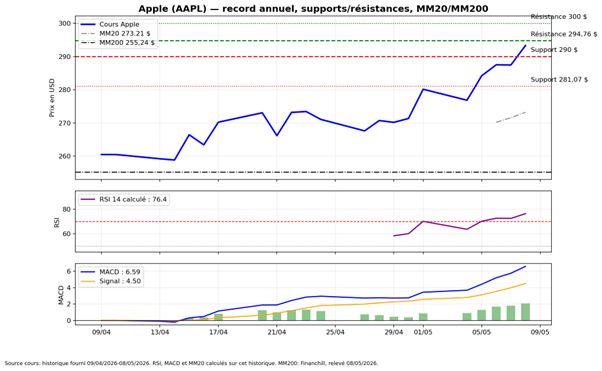
Task: Click the 29/04 date tick label
Action: click(x=394, y=332)
